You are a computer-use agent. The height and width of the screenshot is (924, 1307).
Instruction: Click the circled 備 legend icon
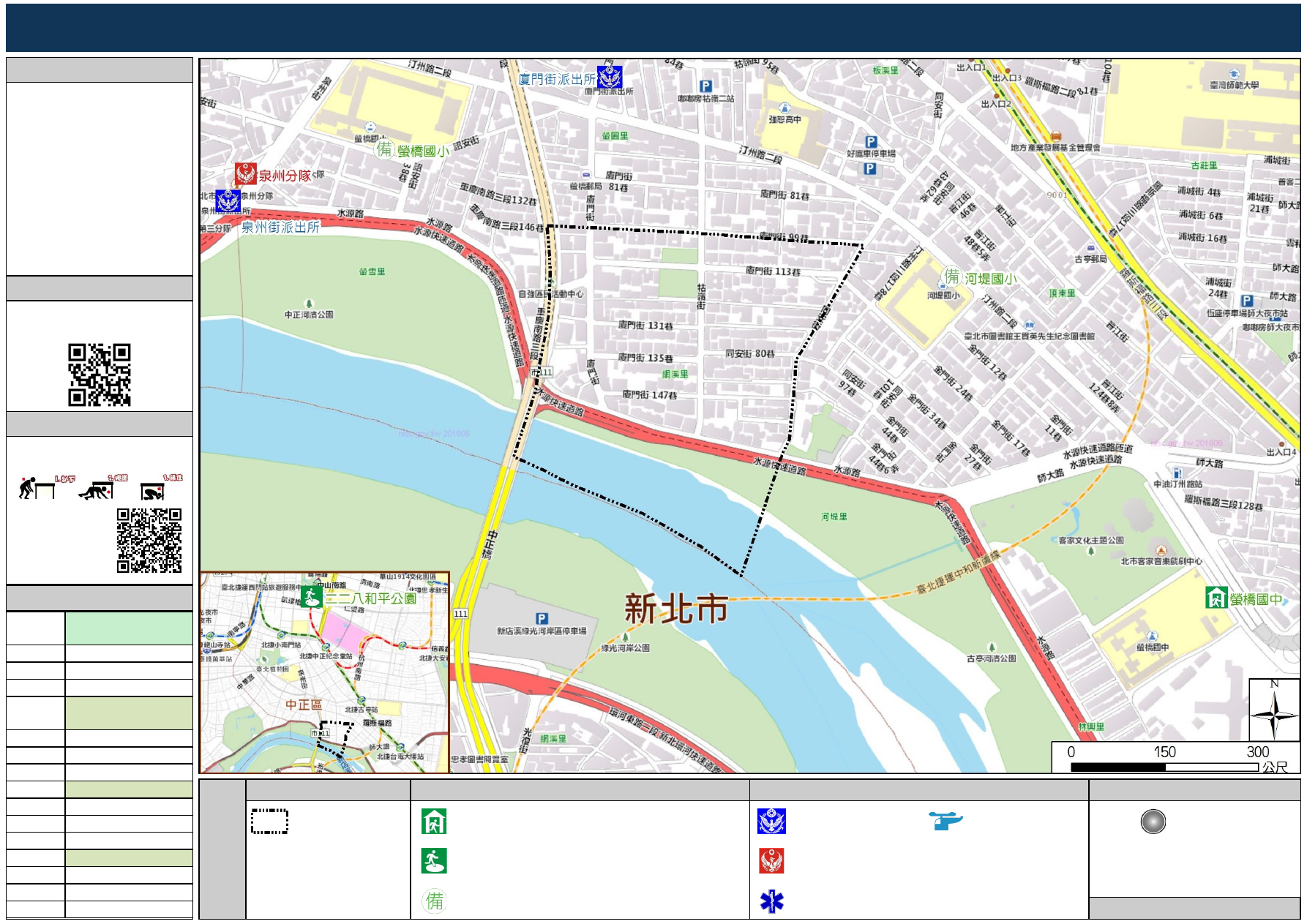coord(435,901)
